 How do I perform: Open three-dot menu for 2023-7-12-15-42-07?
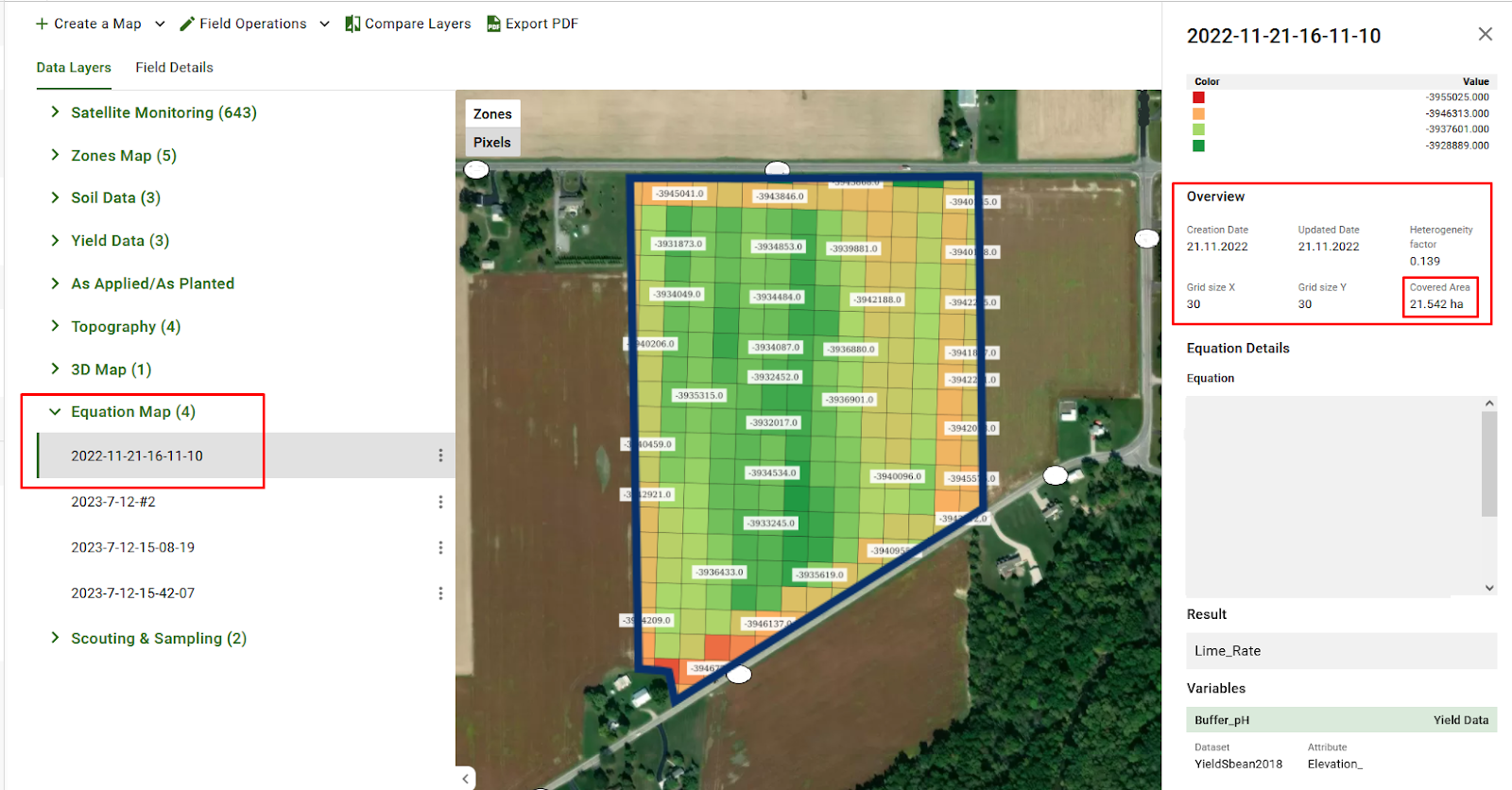click(x=440, y=593)
